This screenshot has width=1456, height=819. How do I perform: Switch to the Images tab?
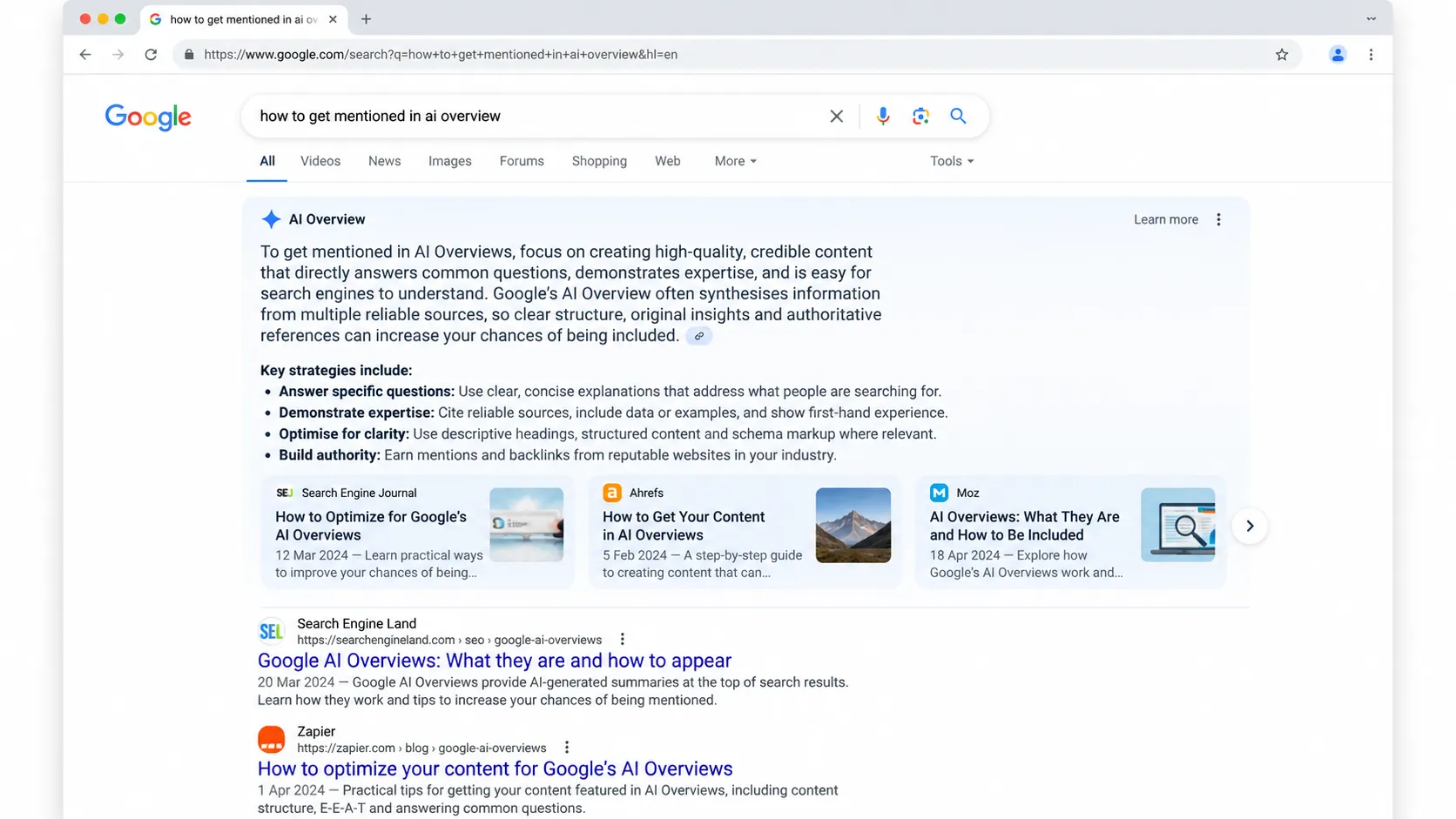click(449, 161)
